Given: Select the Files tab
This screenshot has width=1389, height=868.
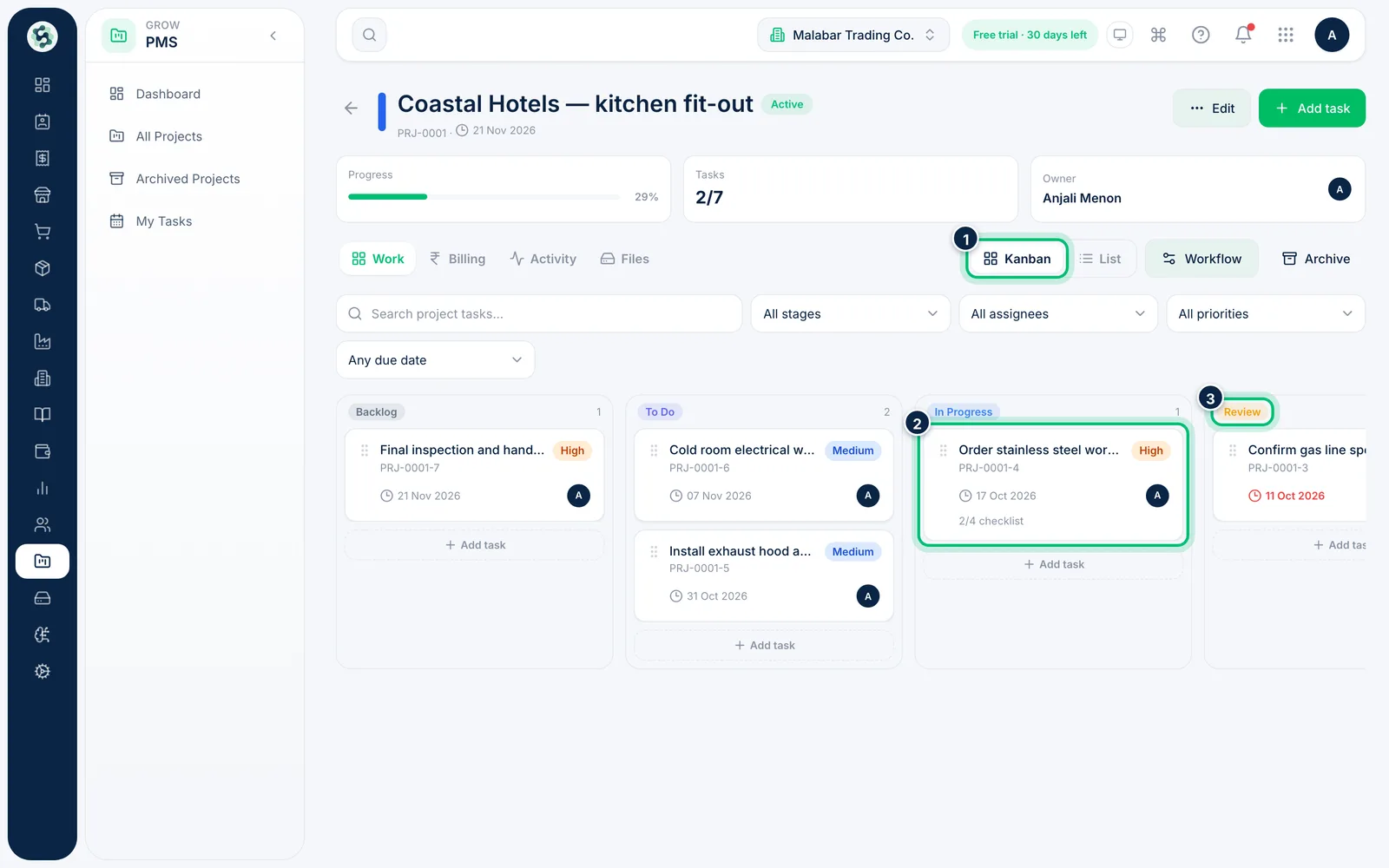Looking at the screenshot, I should pyautogui.click(x=625, y=259).
